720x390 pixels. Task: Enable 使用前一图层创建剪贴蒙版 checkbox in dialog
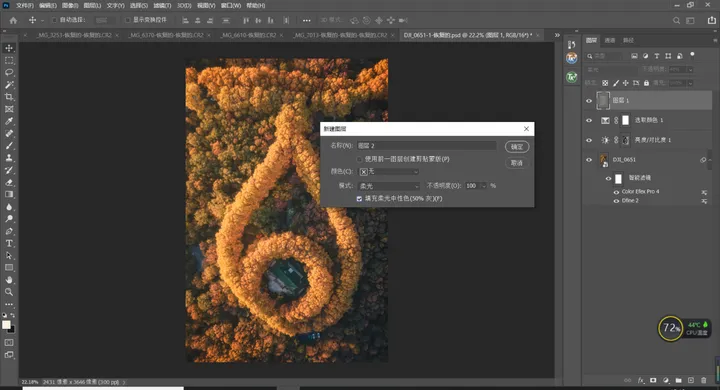click(x=360, y=159)
